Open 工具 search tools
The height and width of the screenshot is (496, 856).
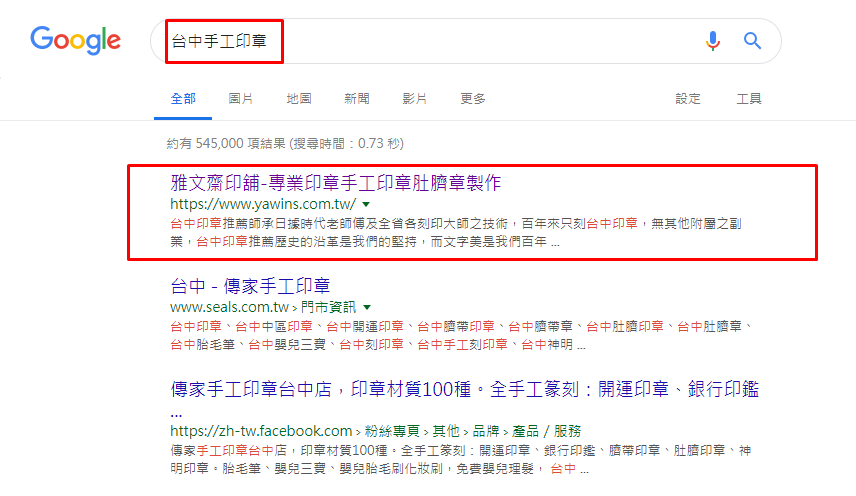coord(748,99)
